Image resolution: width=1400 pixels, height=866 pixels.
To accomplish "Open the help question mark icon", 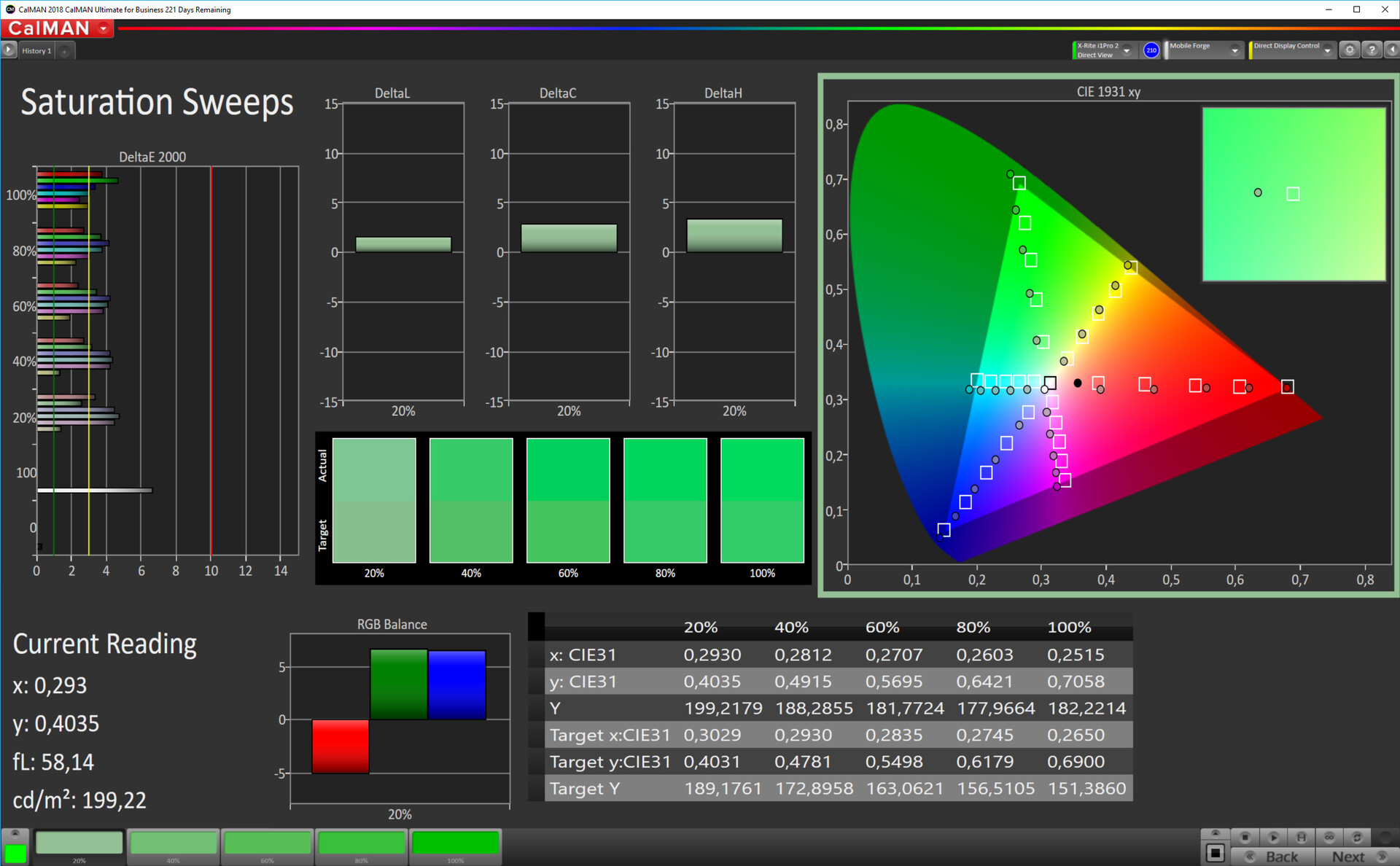I will pos(1372,50).
